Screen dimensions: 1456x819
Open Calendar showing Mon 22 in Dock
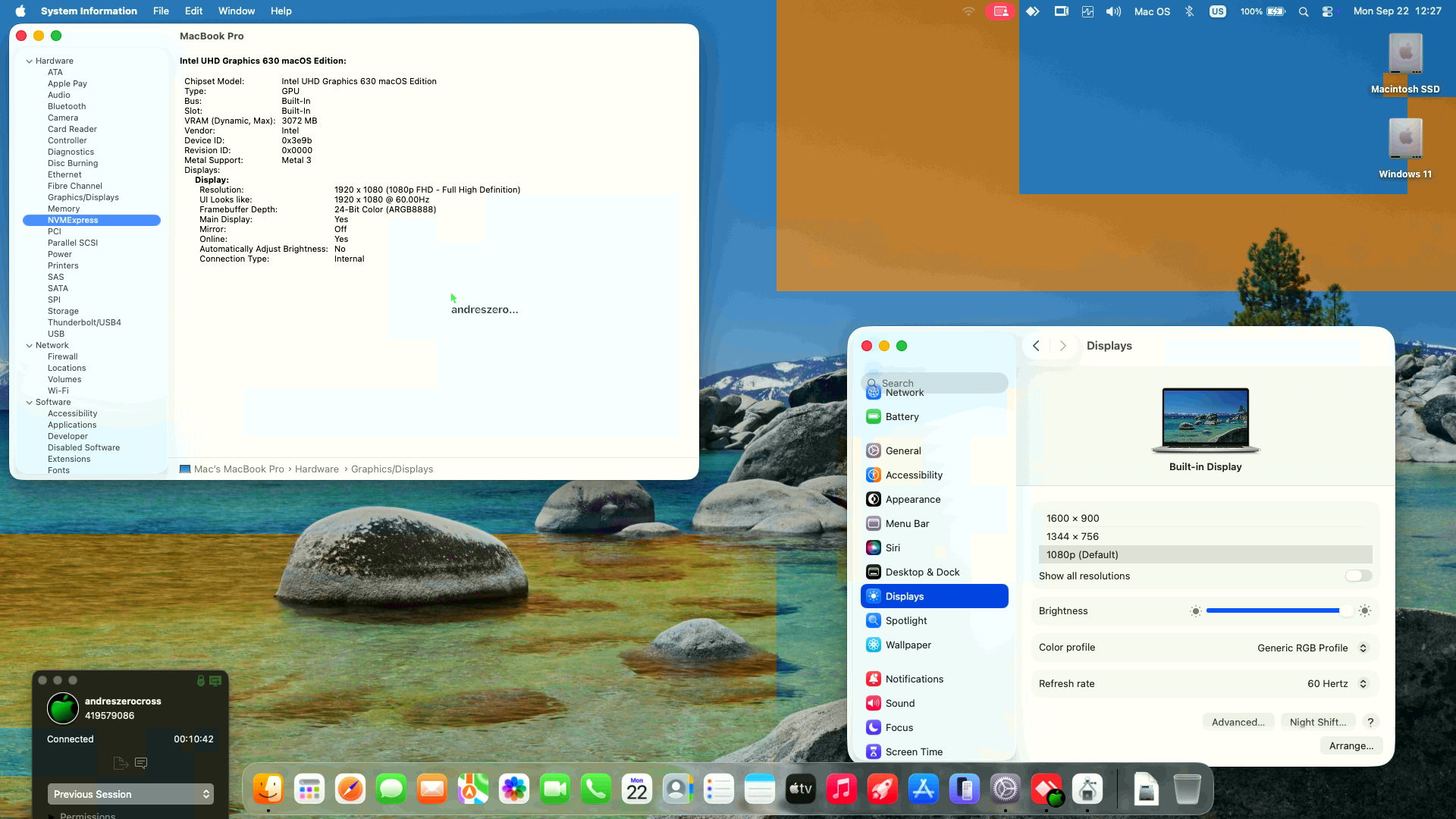click(x=637, y=789)
